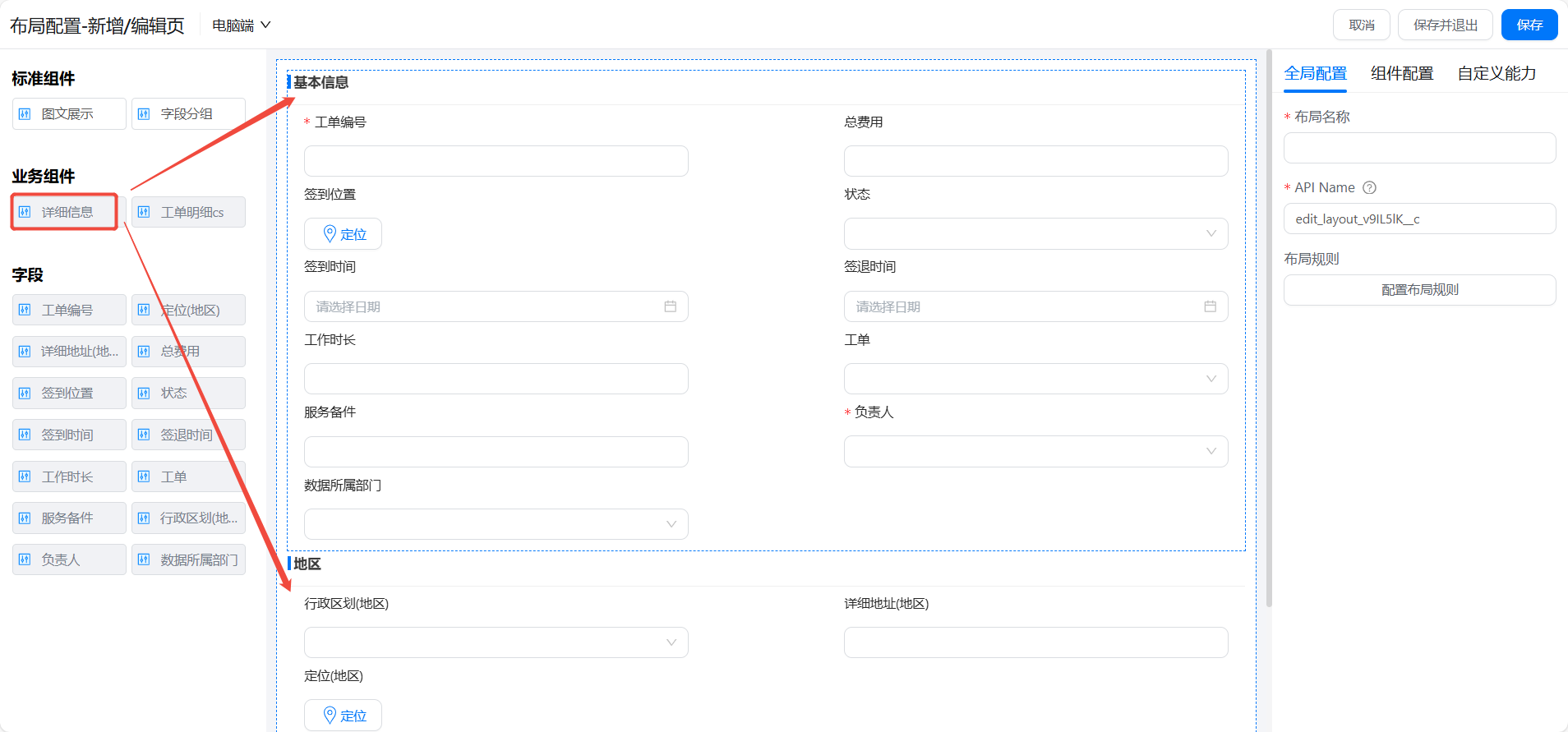The height and width of the screenshot is (732, 1568).
Task: Click calendar icon in 签到时间 date field
Action: (x=671, y=306)
